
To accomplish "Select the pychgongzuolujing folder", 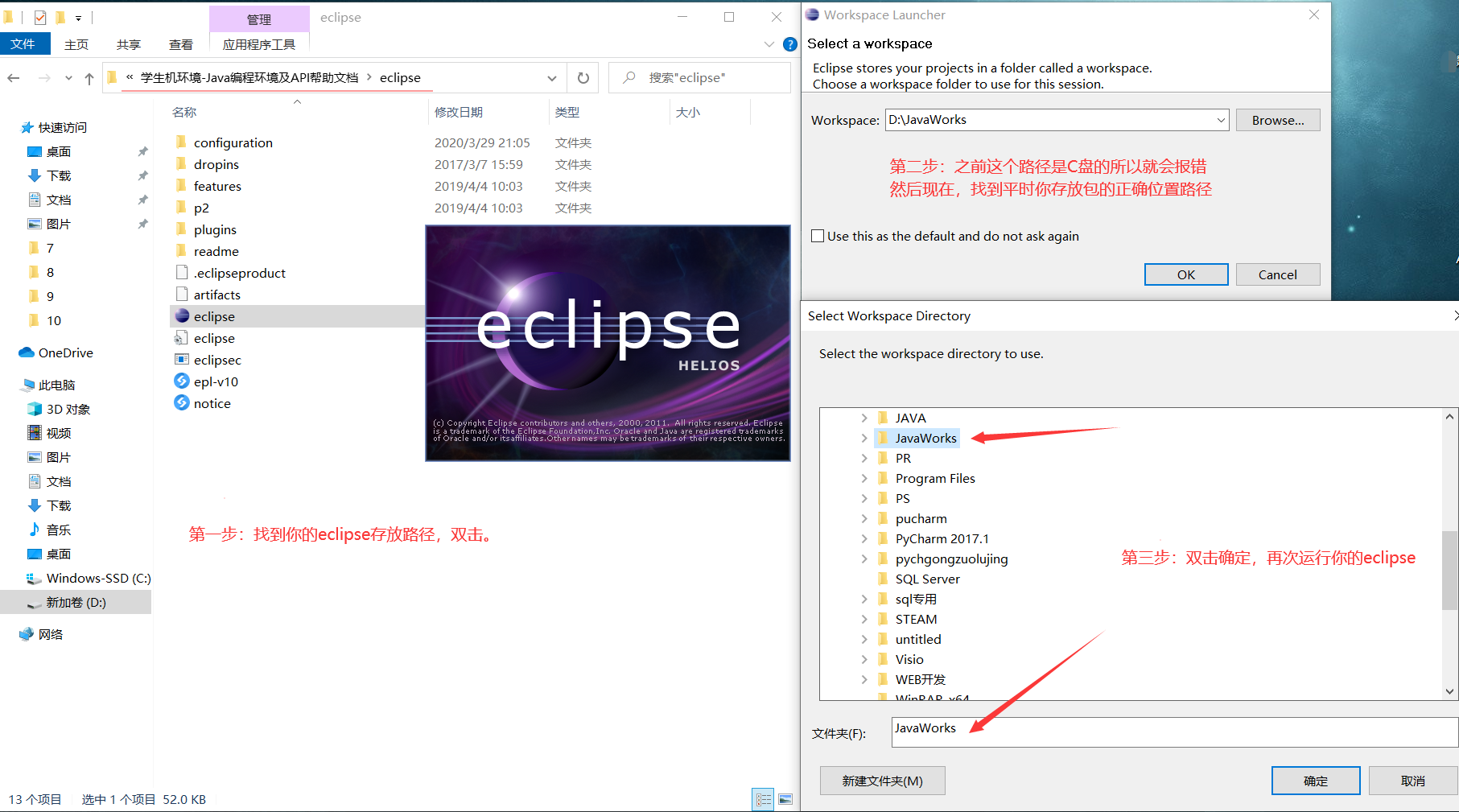I will (x=951, y=559).
